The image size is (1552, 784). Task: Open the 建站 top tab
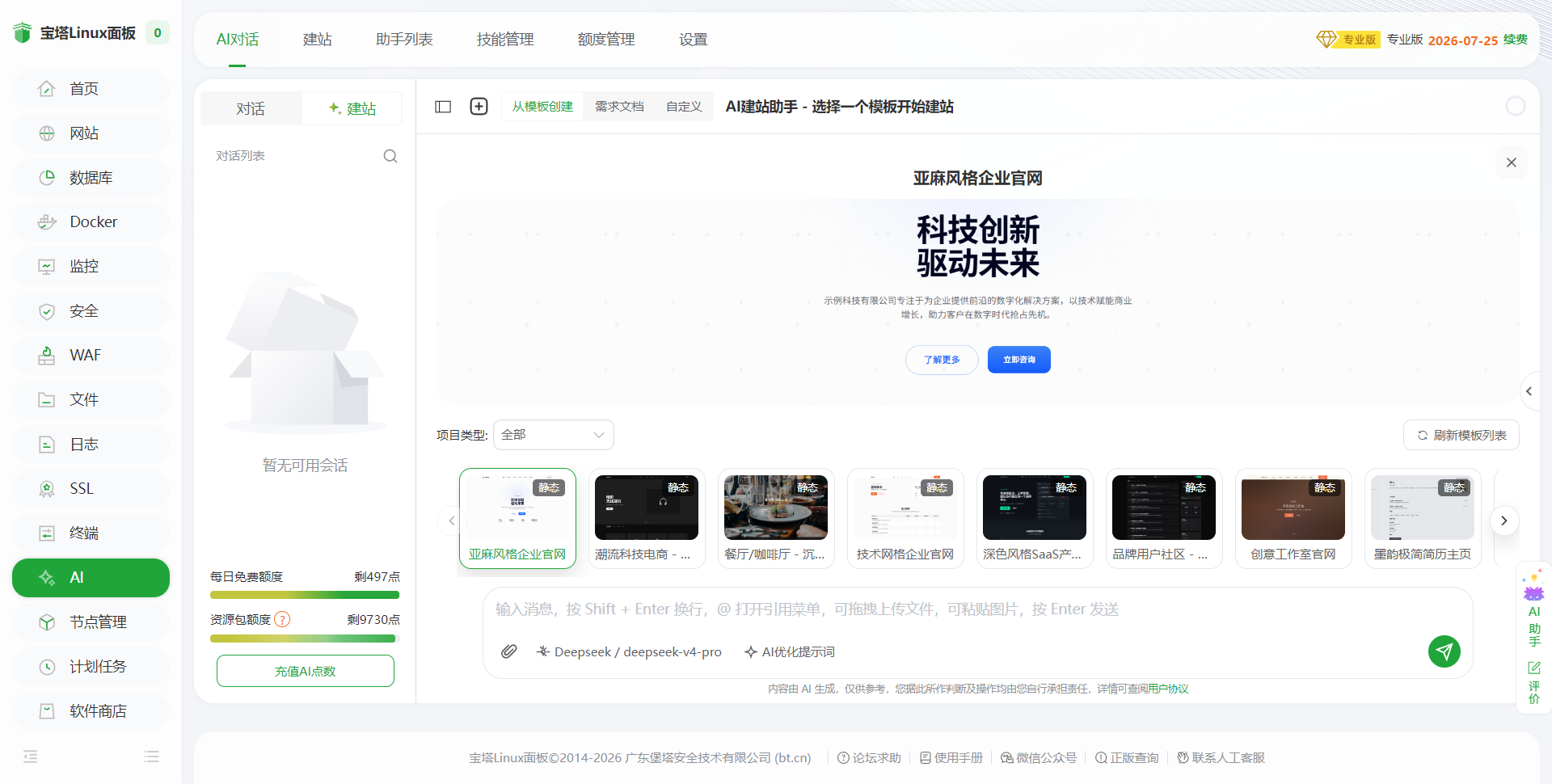(318, 40)
